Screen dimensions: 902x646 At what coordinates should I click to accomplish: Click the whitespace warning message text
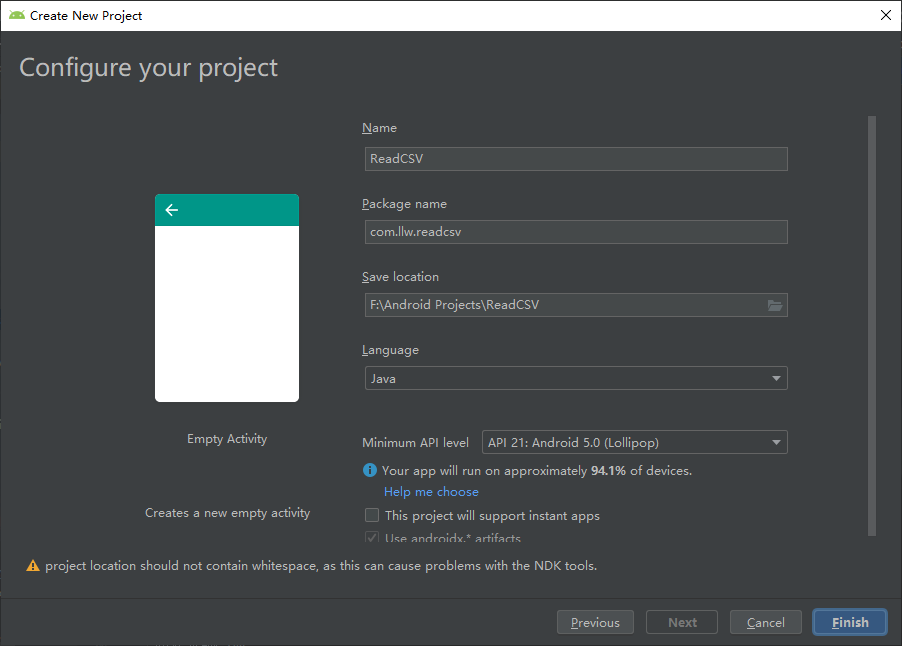click(x=321, y=566)
